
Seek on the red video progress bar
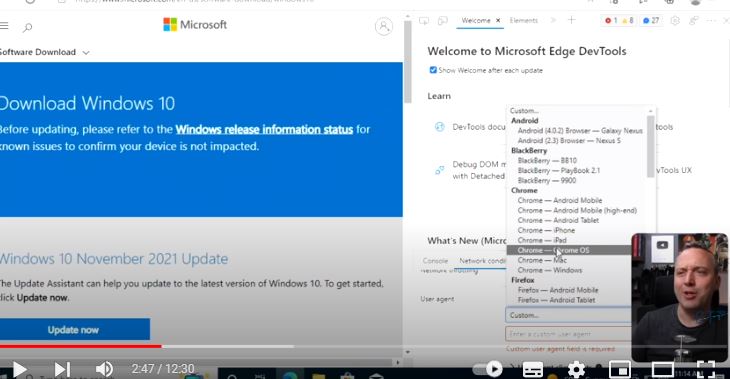coord(81,346)
